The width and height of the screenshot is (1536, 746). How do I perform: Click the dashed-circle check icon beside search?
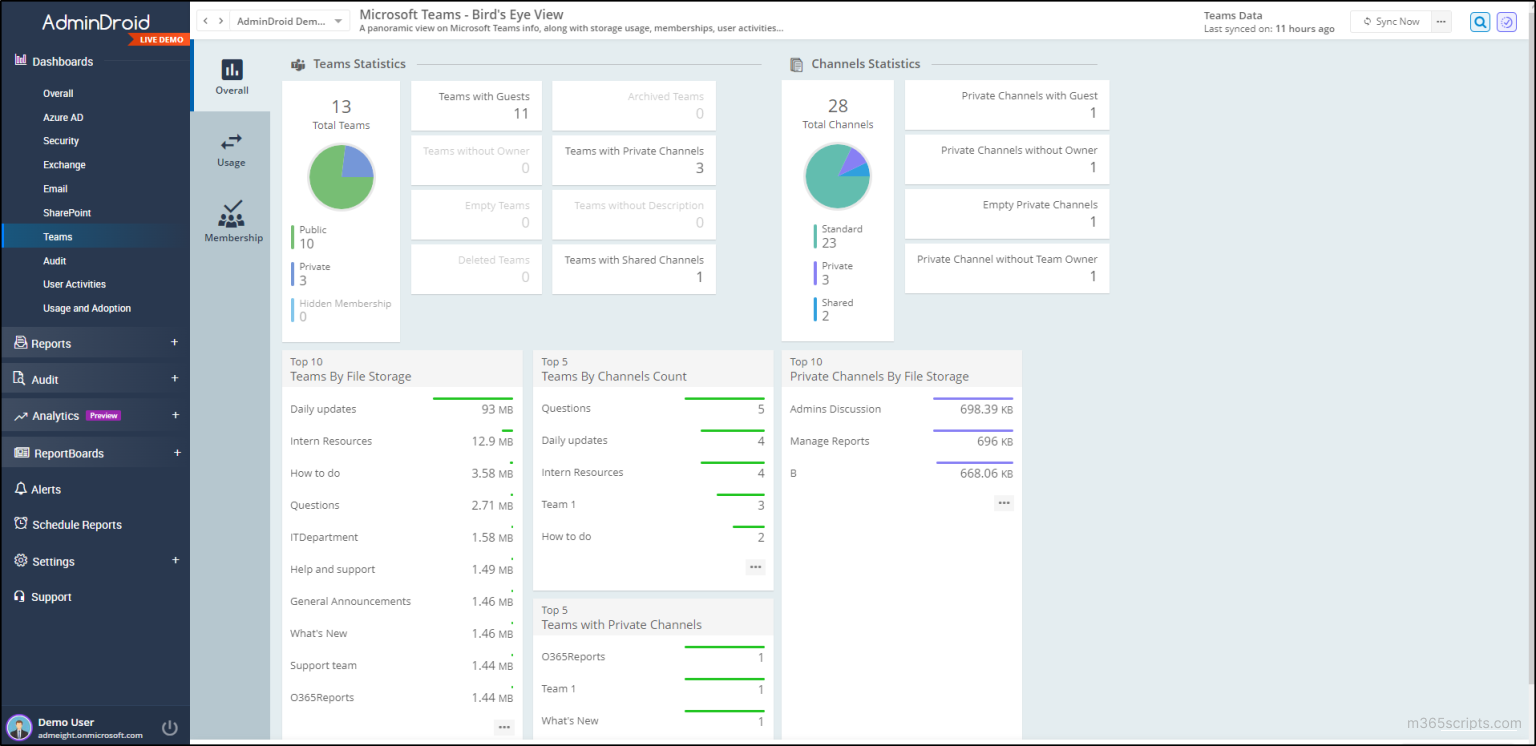pyautogui.click(x=1507, y=21)
